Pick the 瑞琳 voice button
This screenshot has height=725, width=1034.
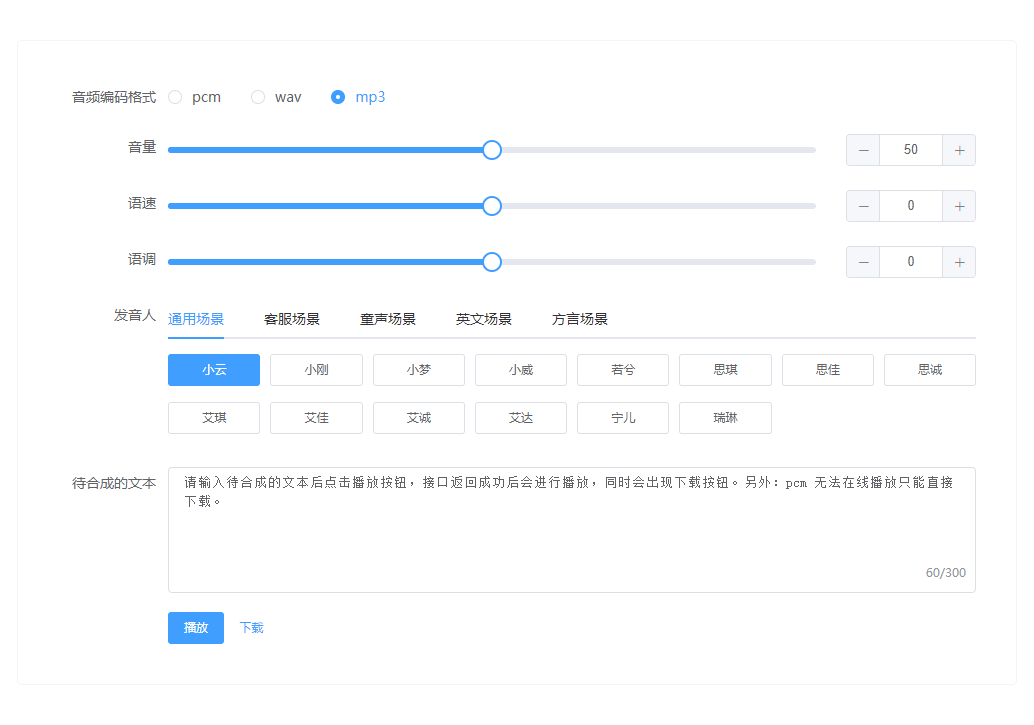725,418
